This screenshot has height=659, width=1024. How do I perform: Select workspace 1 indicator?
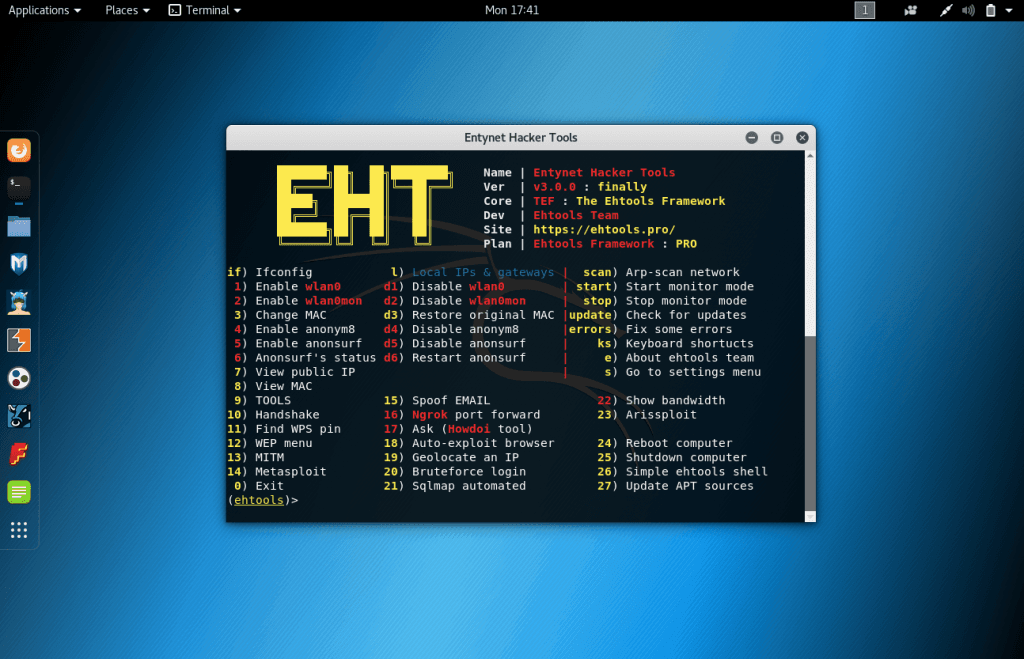pyautogui.click(x=865, y=10)
